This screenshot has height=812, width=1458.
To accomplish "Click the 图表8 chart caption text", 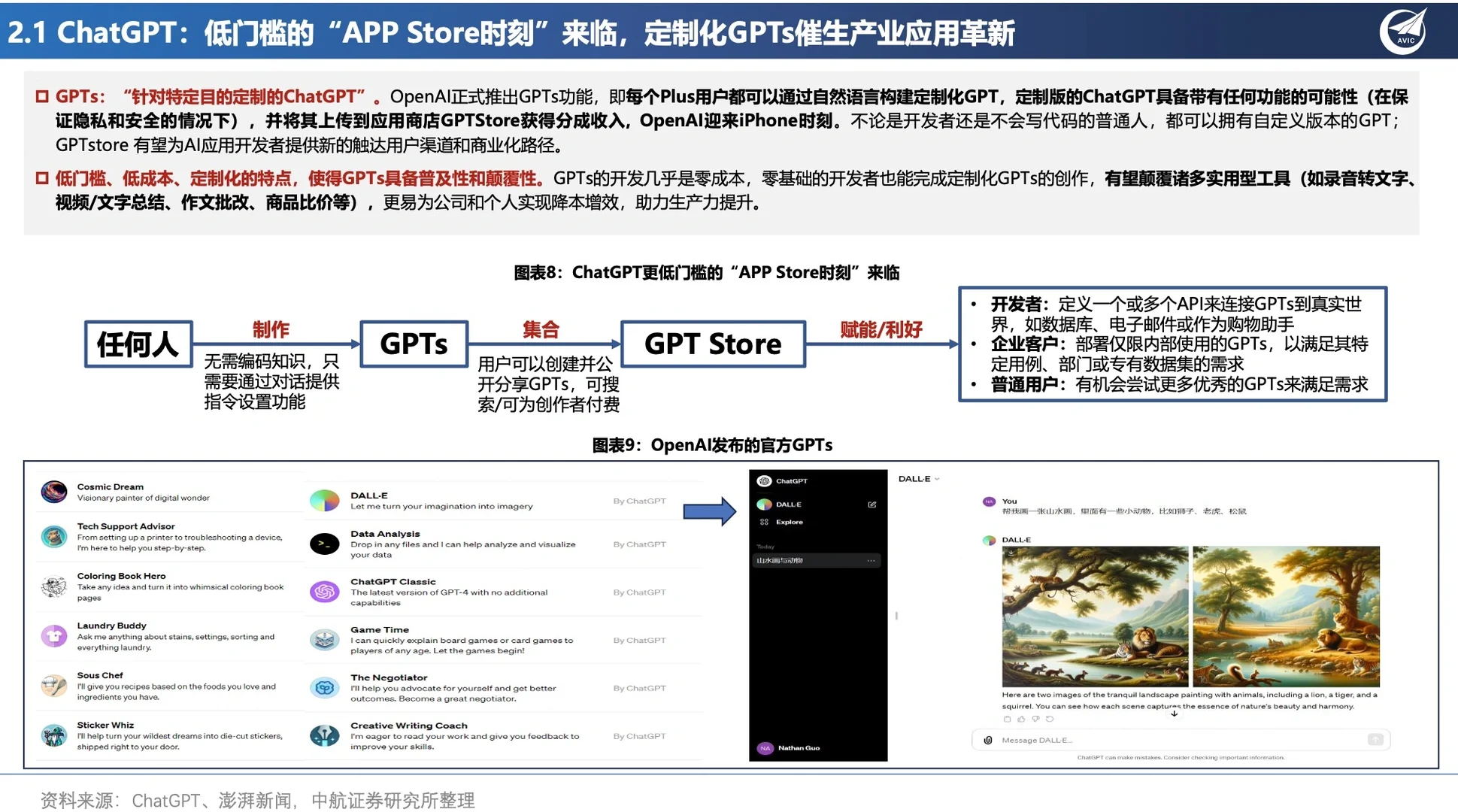I will [x=706, y=272].
